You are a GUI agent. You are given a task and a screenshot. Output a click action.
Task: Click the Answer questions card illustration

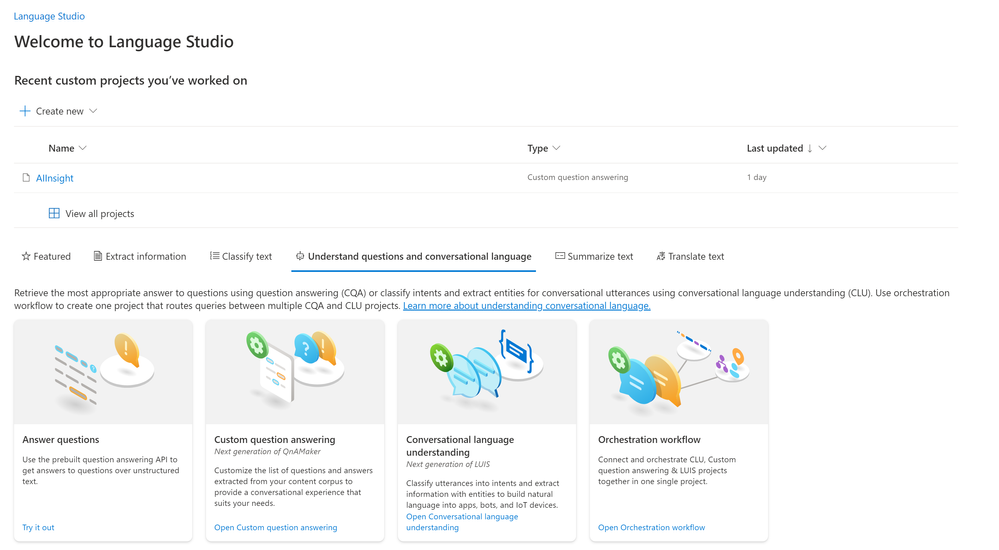103,372
